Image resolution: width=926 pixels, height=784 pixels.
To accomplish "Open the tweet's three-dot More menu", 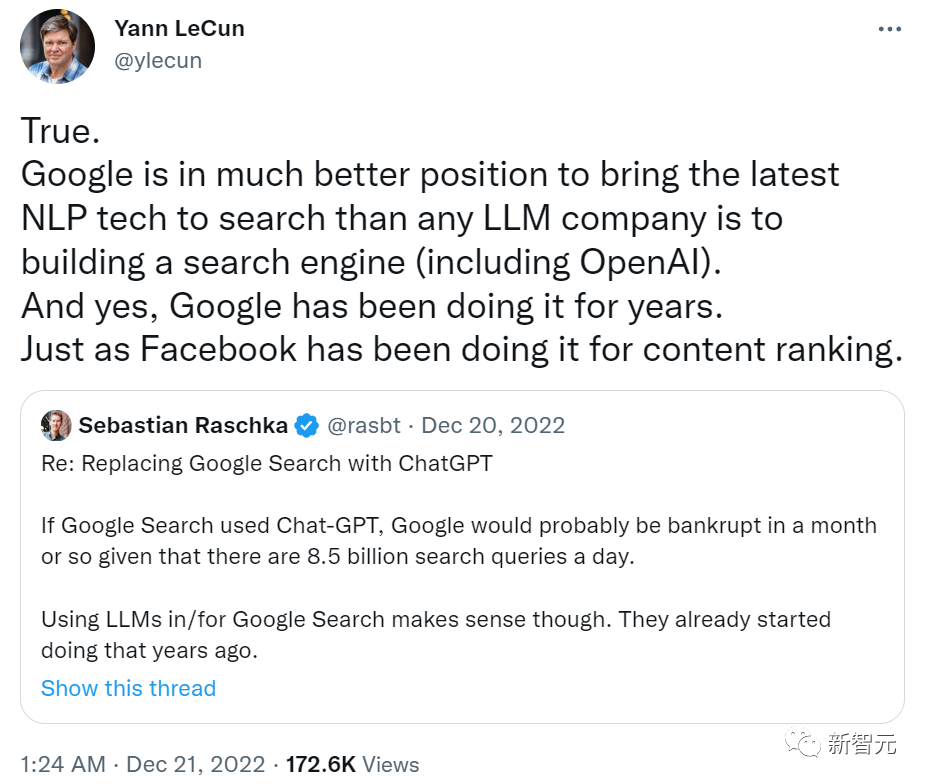I will pos(889,30).
